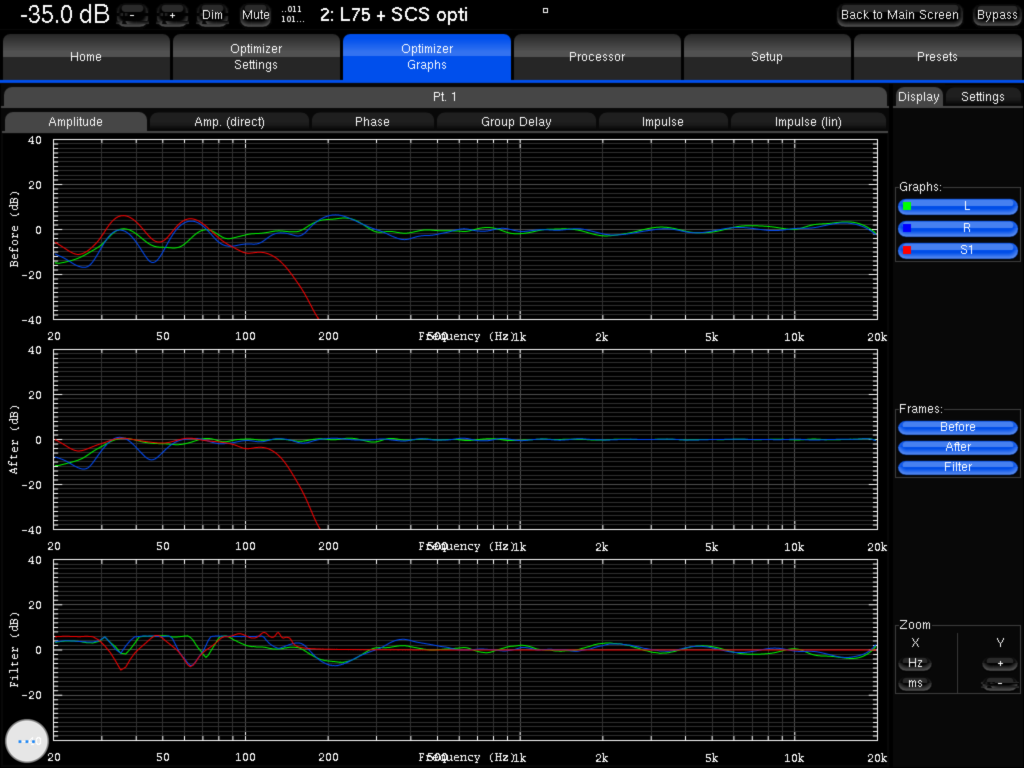The width and height of the screenshot is (1024, 768).
Task: Switch to the Processor tab
Action: click(x=597, y=57)
